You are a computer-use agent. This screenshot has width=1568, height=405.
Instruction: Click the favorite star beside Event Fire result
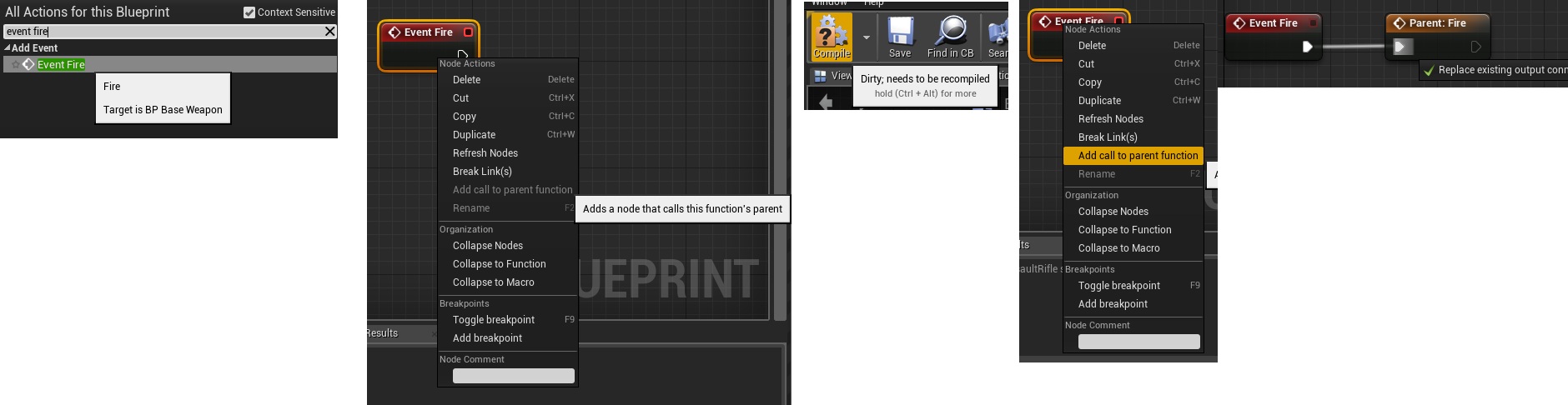pos(15,64)
